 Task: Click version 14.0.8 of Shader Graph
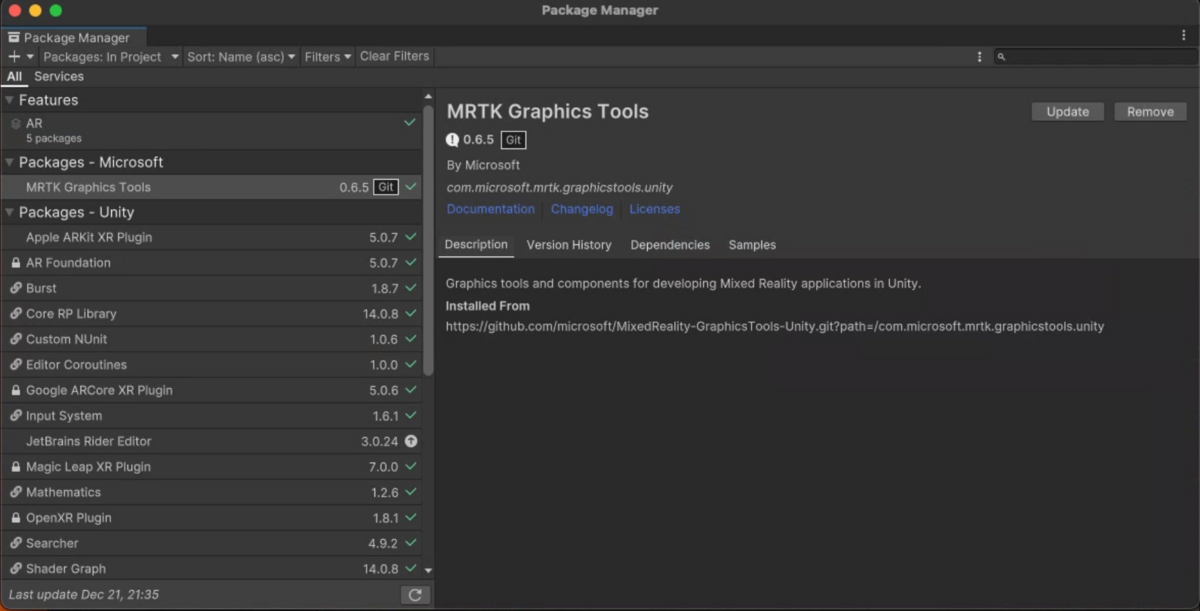[x=379, y=569]
